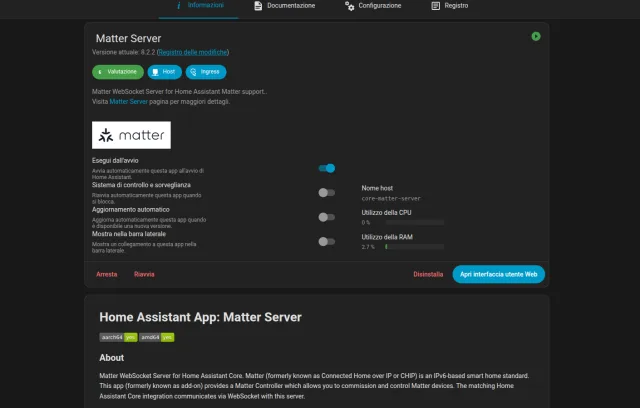Click the green running status icon
This screenshot has height=408, width=640.
point(536,36)
